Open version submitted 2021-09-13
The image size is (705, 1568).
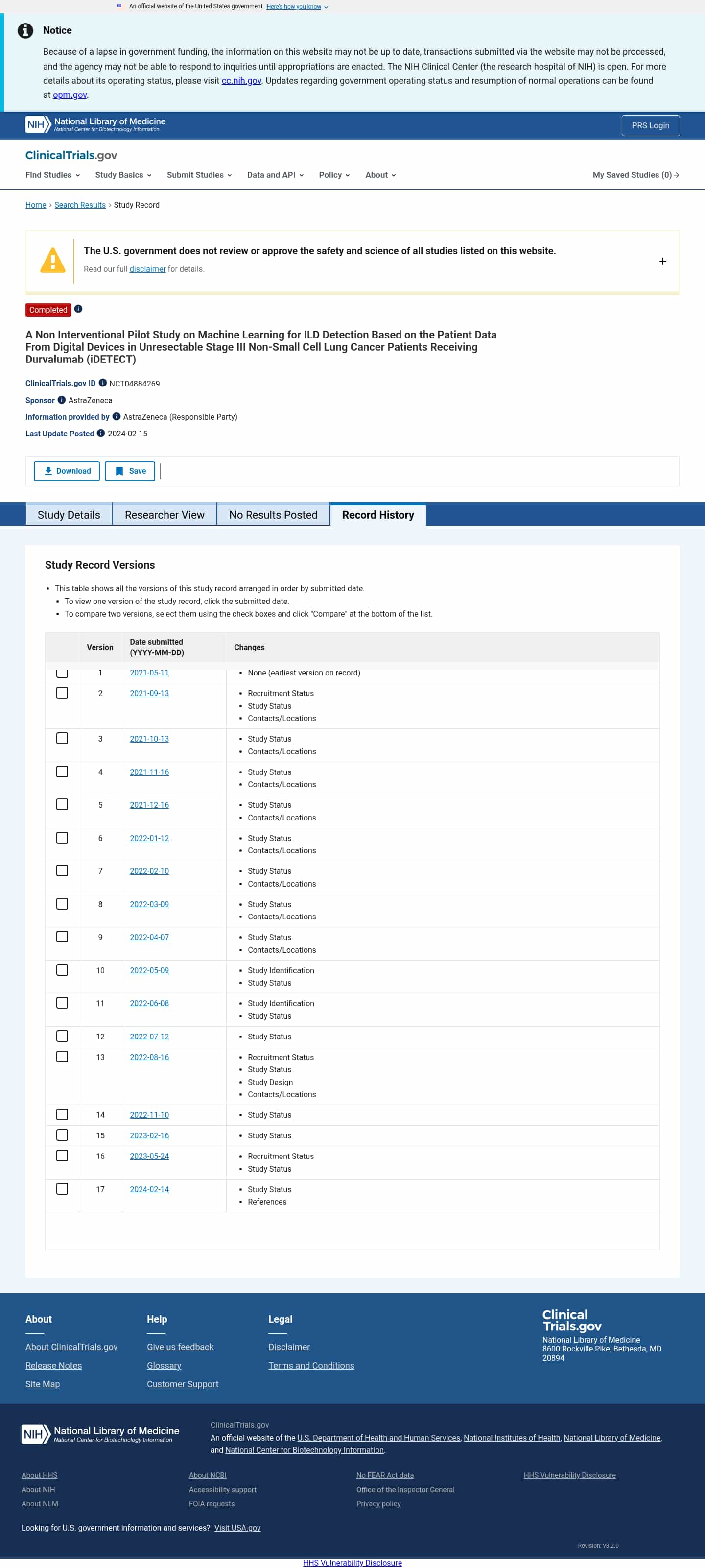click(x=149, y=693)
